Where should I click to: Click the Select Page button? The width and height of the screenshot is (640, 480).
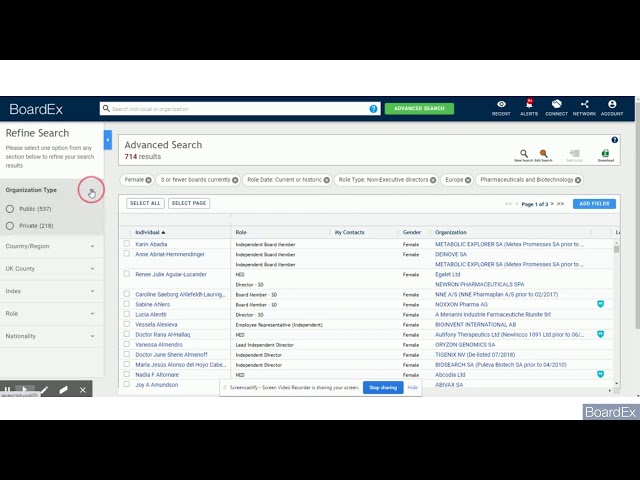(x=189, y=203)
